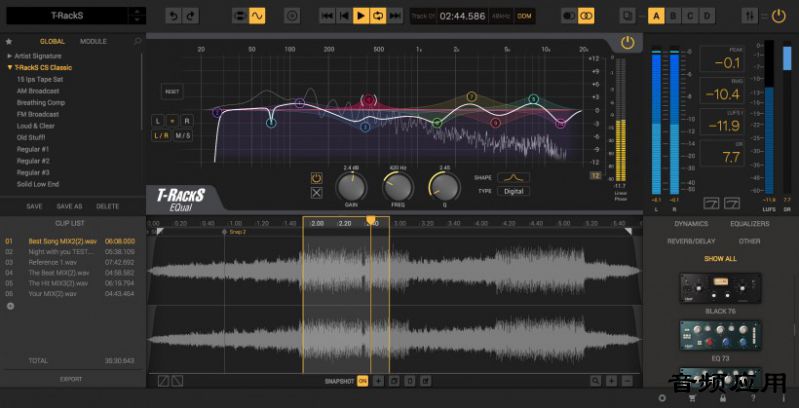Open the REVERB/DELAY module category
This screenshot has height=408, width=799.
691,241
